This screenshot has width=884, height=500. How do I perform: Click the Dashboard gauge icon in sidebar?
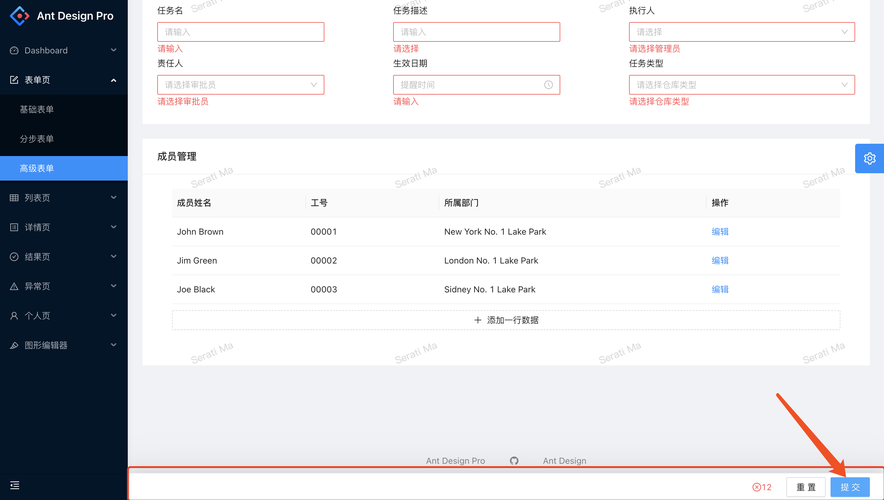tap(14, 51)
